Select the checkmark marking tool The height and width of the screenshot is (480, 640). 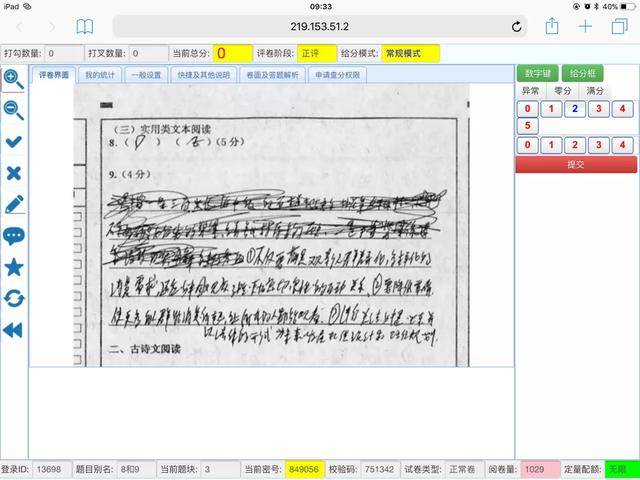click(x=14, y=142)
